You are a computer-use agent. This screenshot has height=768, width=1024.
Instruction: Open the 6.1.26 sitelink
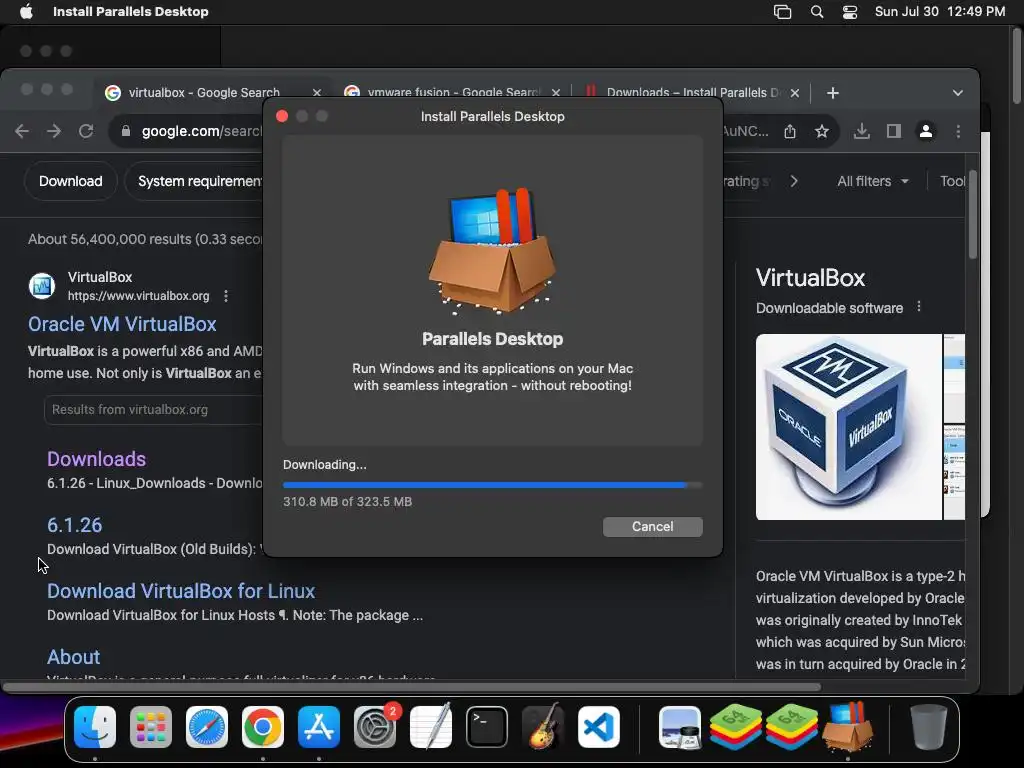[74, 525]
